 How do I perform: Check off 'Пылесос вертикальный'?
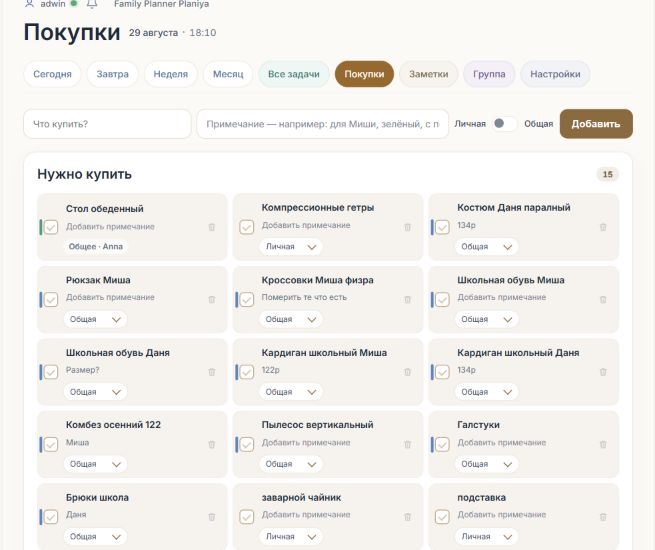tap(246, 444)
